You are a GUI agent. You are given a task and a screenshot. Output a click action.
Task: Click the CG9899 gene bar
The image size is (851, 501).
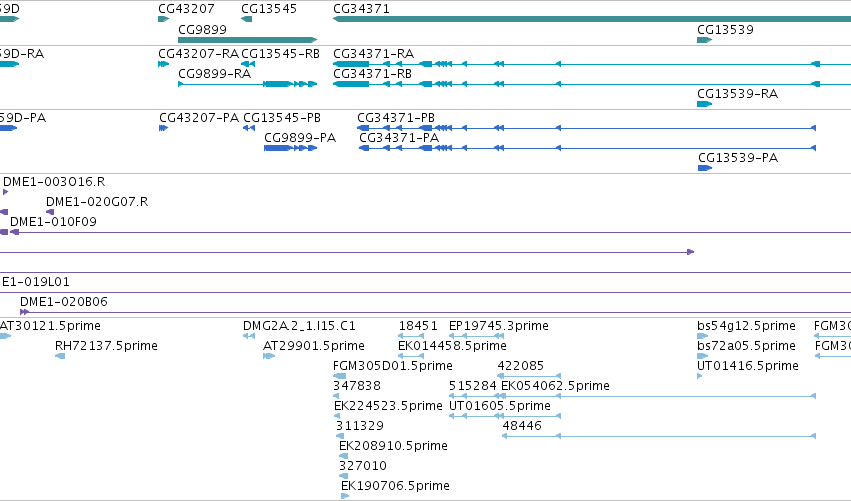pos(247,40)
